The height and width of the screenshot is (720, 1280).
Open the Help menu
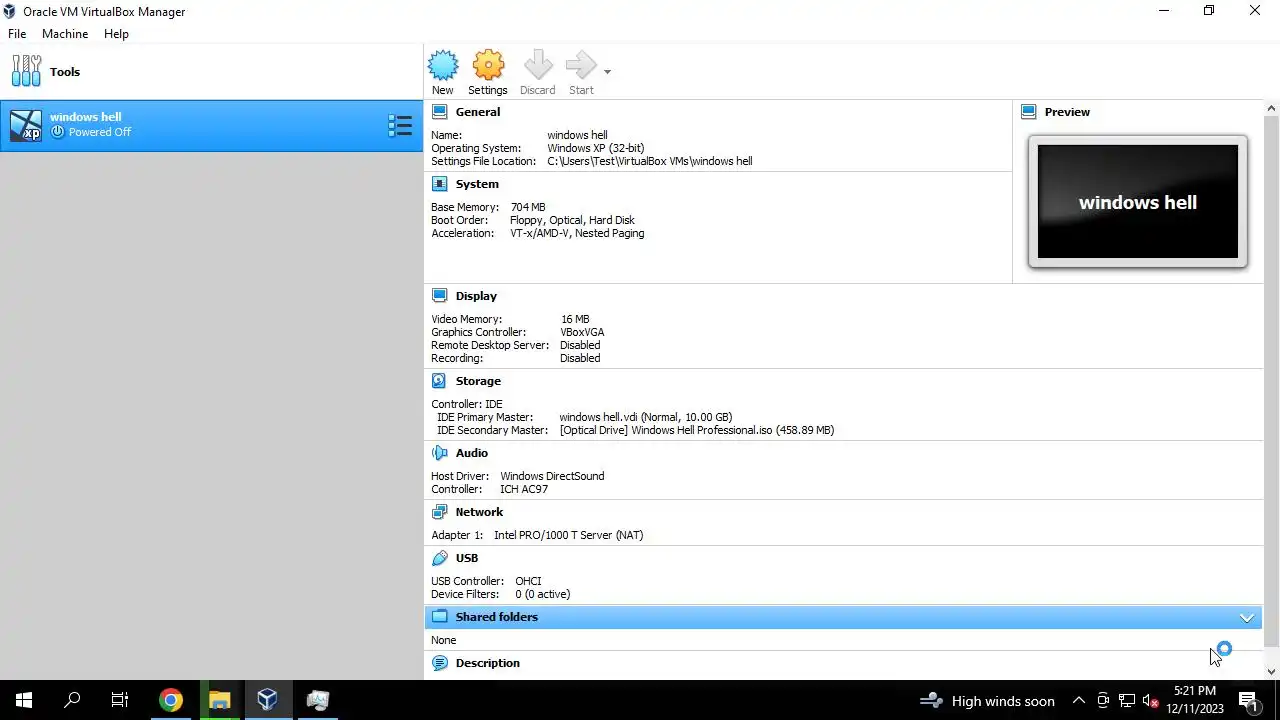coord(116,34)
